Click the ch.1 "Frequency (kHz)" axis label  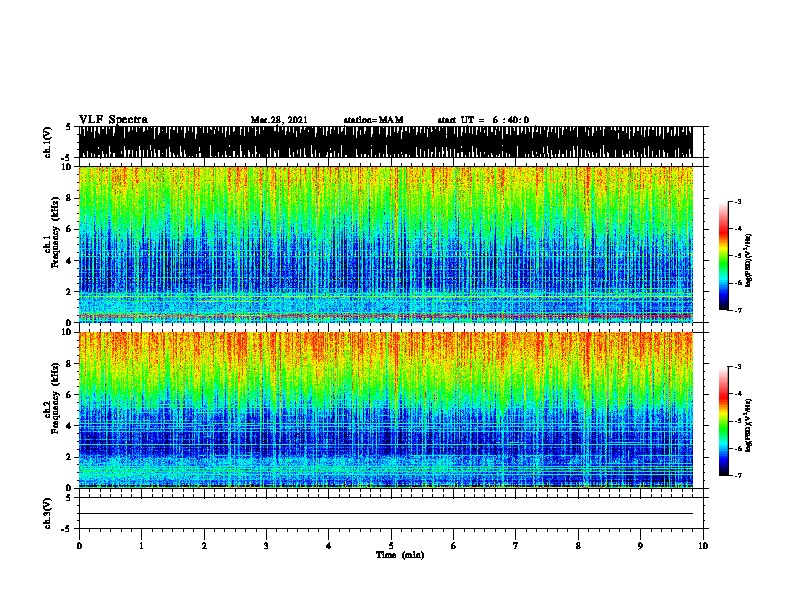coord(55,232)
